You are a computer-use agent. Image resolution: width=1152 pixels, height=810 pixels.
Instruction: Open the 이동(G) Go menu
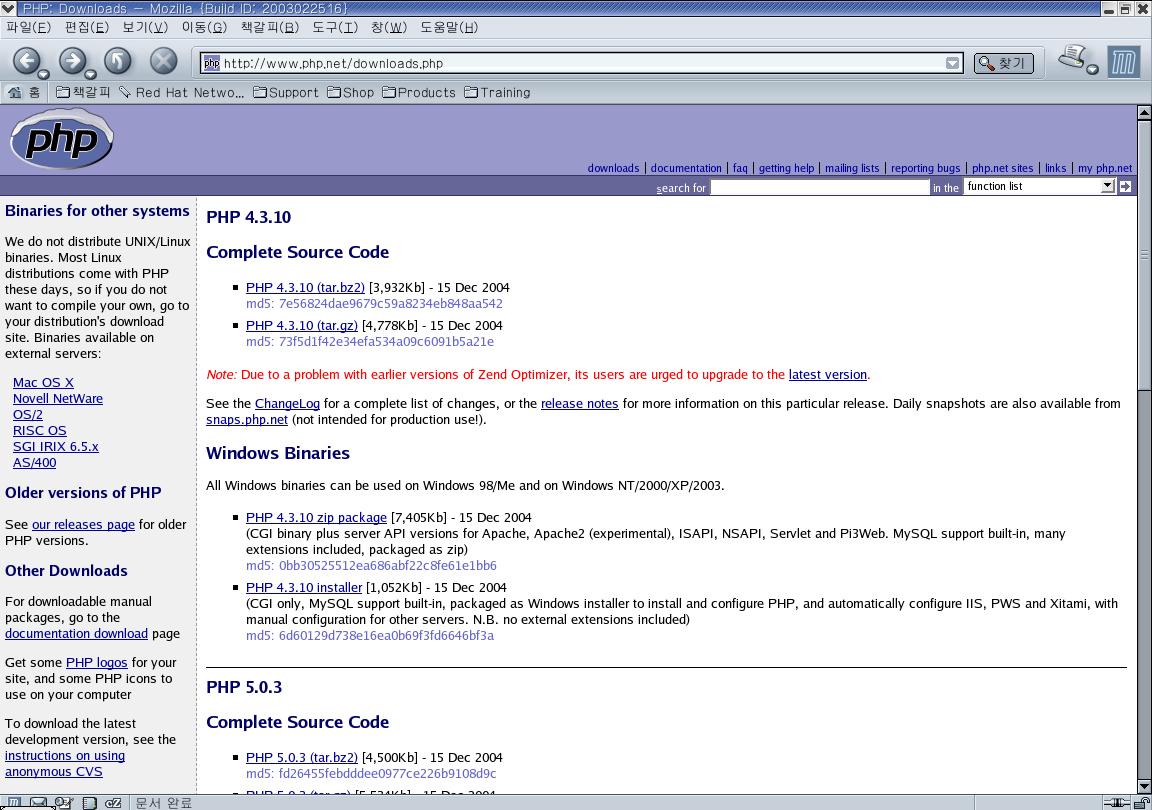click(204, 27)
